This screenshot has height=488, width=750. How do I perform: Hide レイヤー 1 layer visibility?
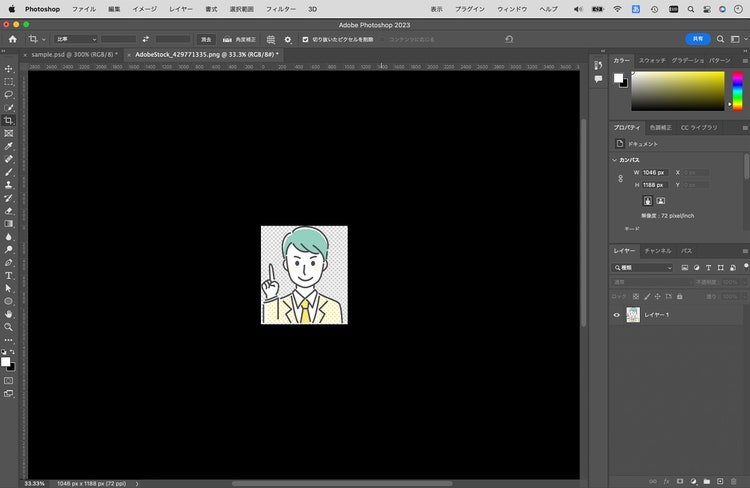click(617, 315)
